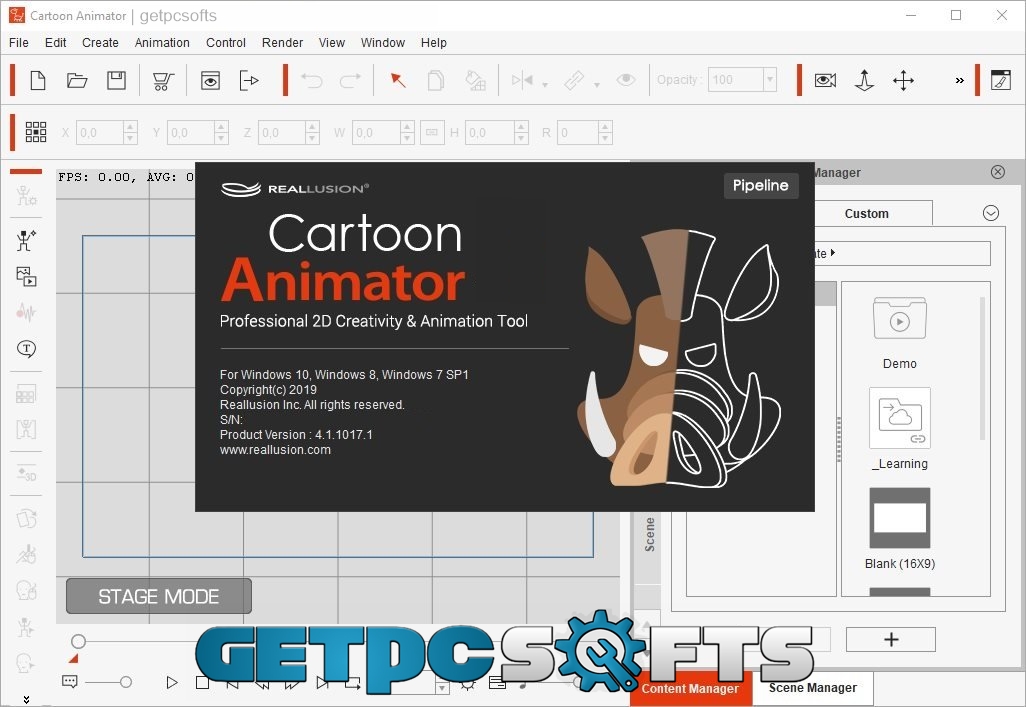Click the timeline scrubber handle
This screenshot has height=707, width=1026.
tap(79, 641)
